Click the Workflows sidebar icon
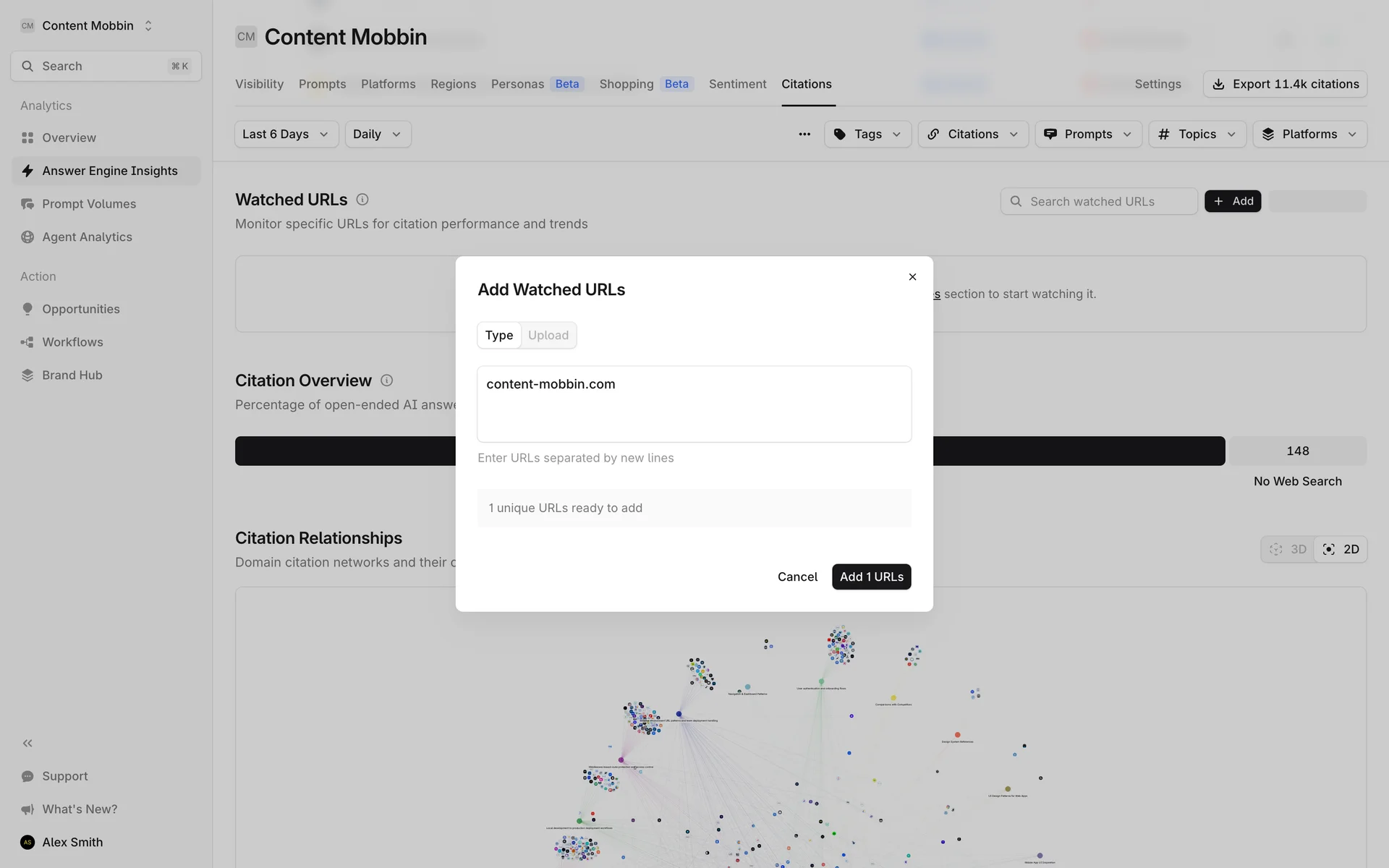This screenshot has width=1389, height=868. pos(27,342)
